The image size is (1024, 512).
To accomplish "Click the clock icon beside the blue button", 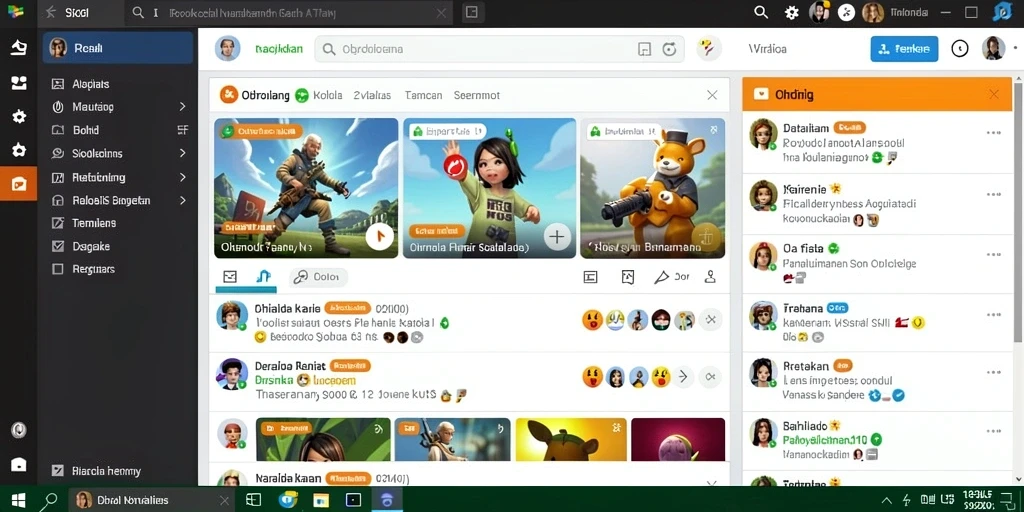I will pos(959,48).
